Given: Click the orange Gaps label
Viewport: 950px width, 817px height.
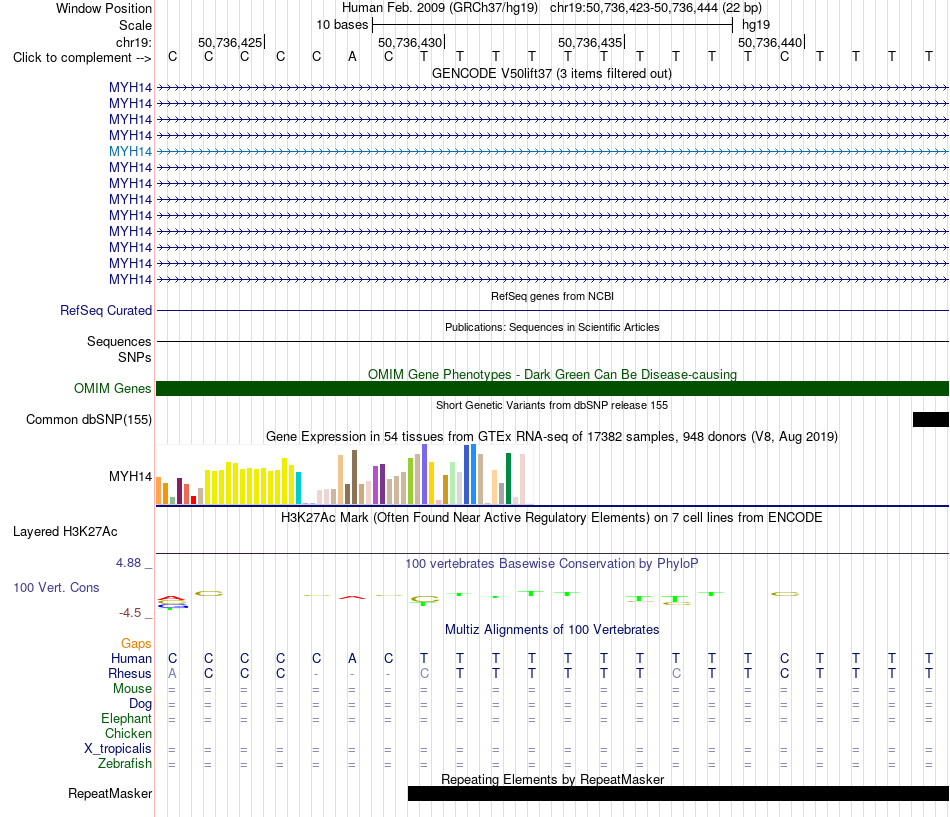Looking at the screenshot, I should (136, 643).
